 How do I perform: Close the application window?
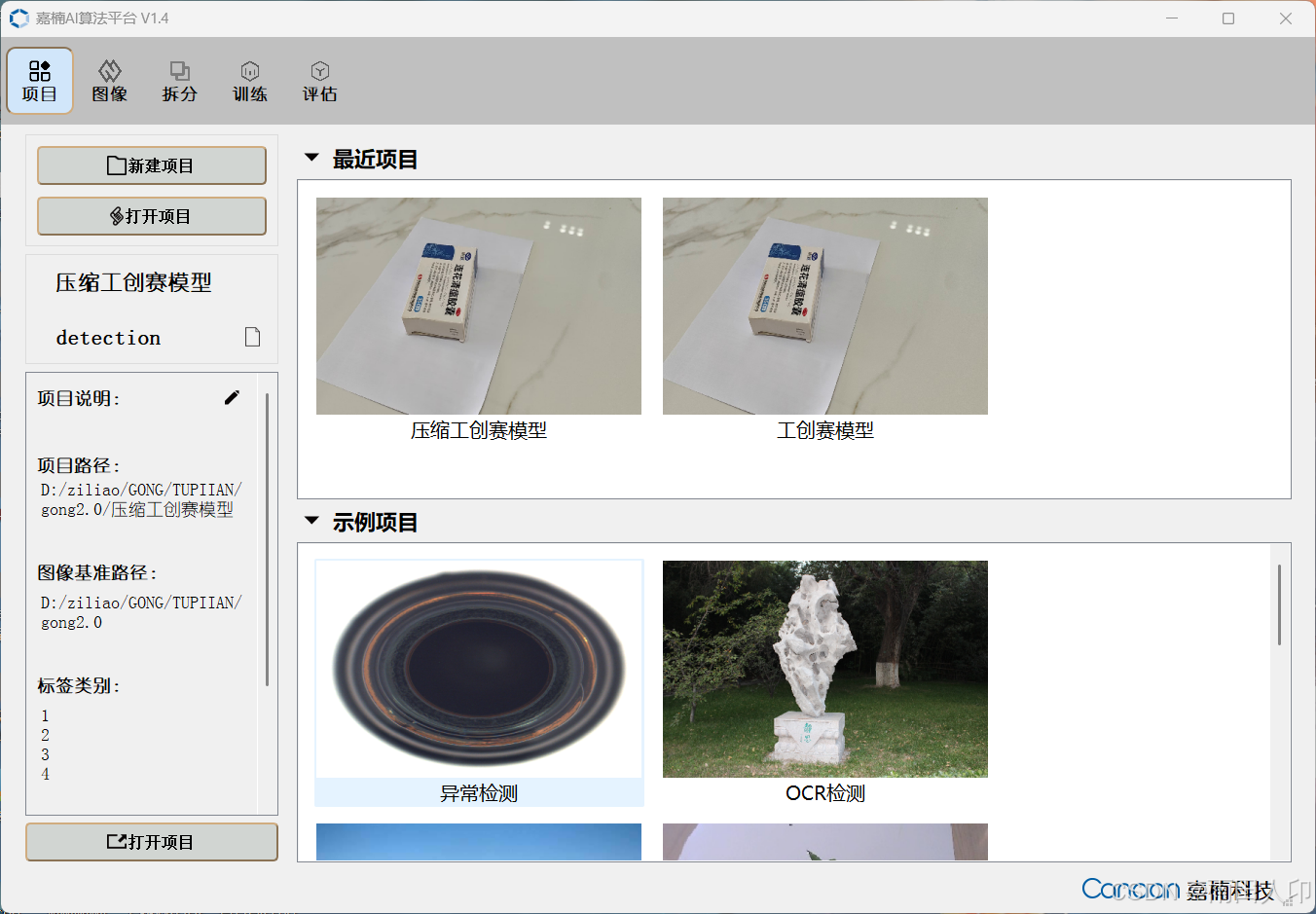[x=1286, y=18]
